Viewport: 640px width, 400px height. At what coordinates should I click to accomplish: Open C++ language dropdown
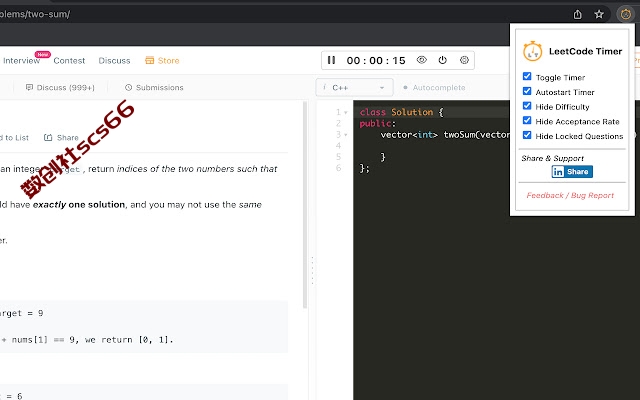click(354, 87)
